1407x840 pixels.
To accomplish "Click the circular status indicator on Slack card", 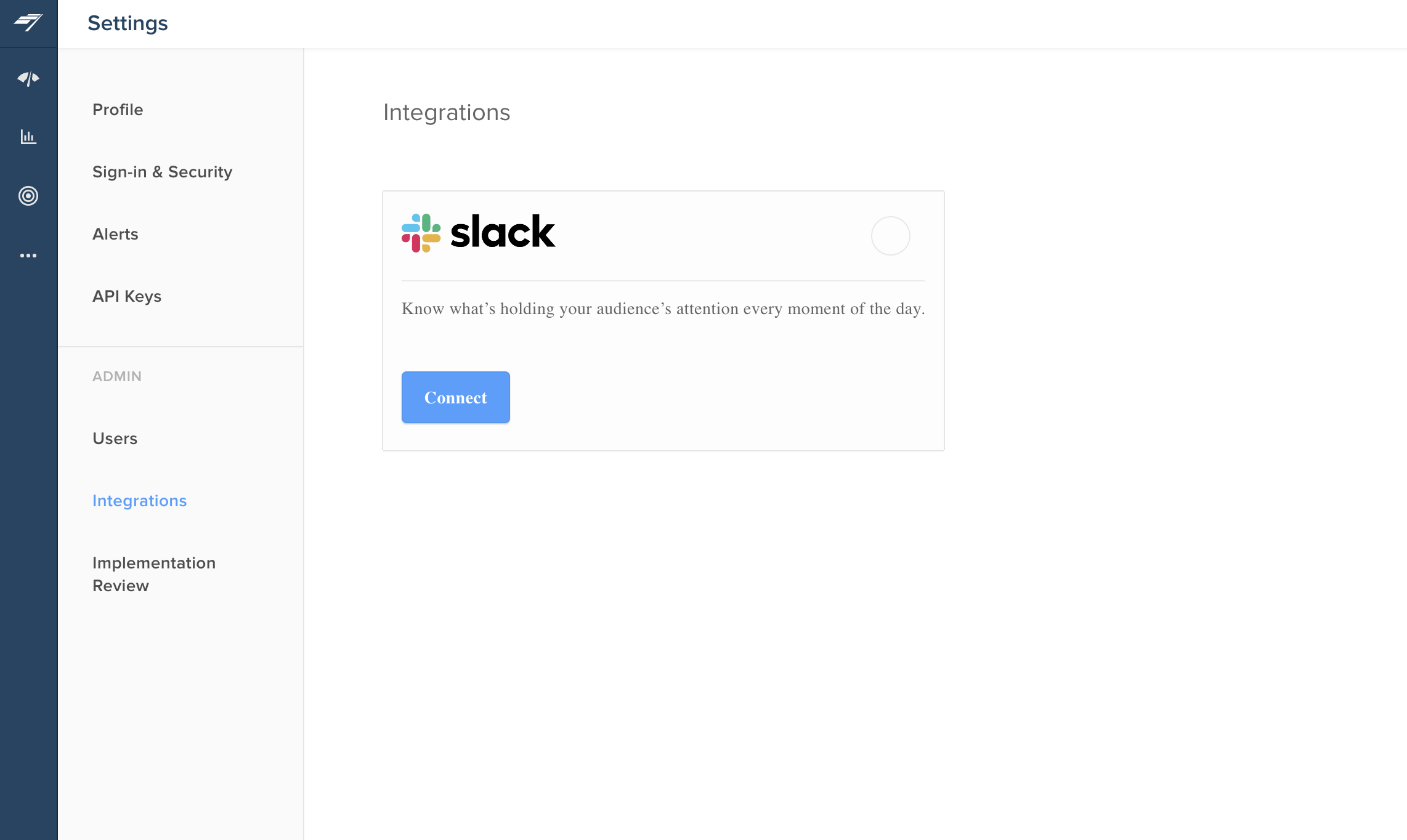I will tap(891, 236).
